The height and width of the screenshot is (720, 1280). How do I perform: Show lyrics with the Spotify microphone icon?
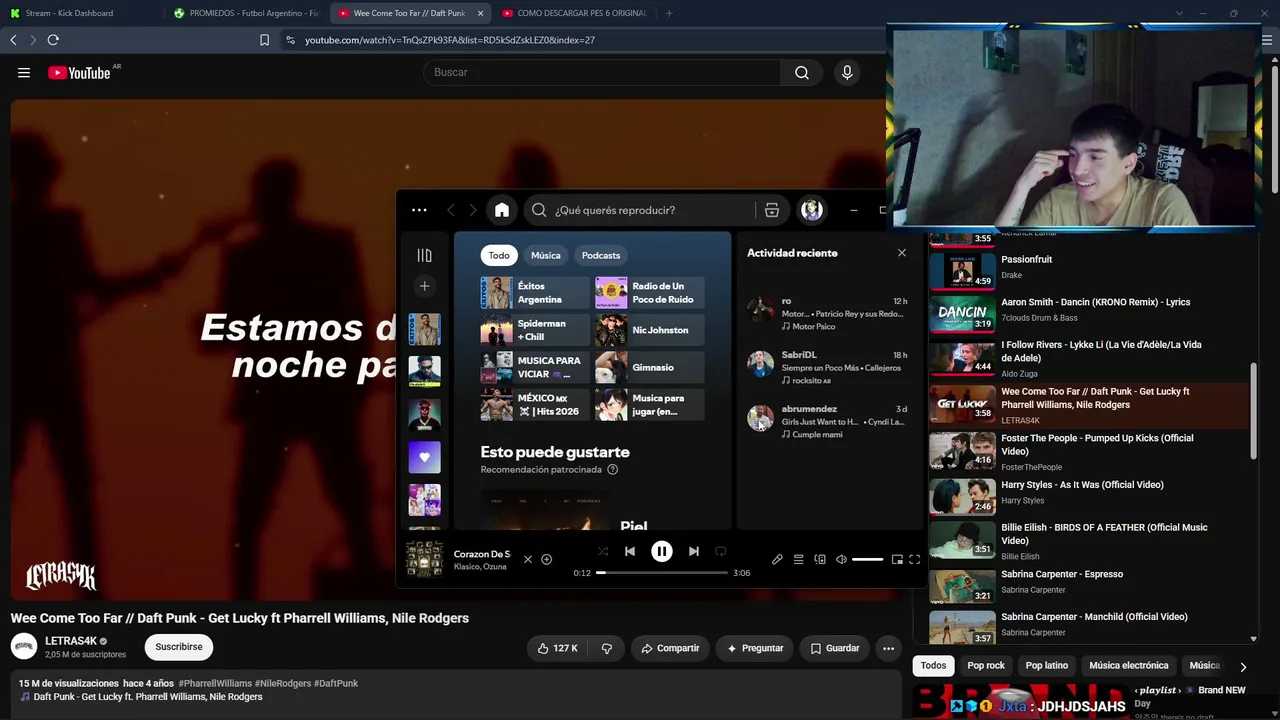point(777,560)
